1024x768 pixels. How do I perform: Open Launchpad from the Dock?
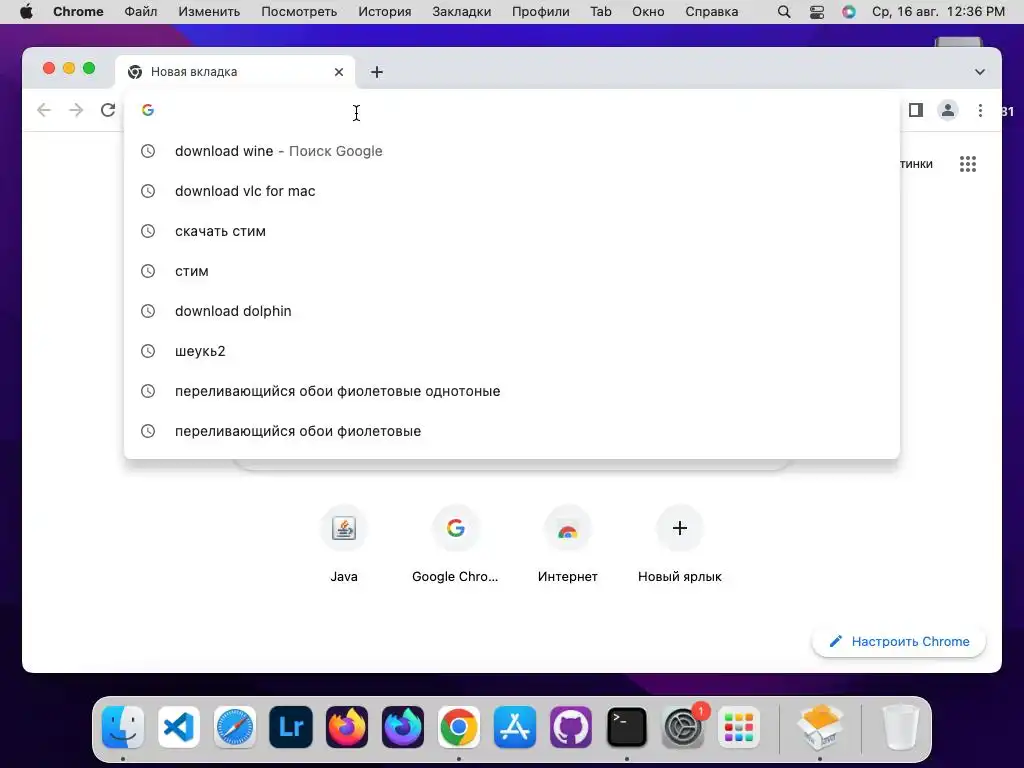pos(739,727)
